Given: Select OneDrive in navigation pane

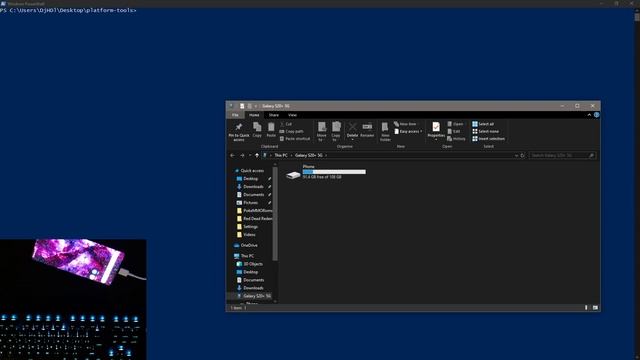Looking at the screenshot, I should coord(249,245).
